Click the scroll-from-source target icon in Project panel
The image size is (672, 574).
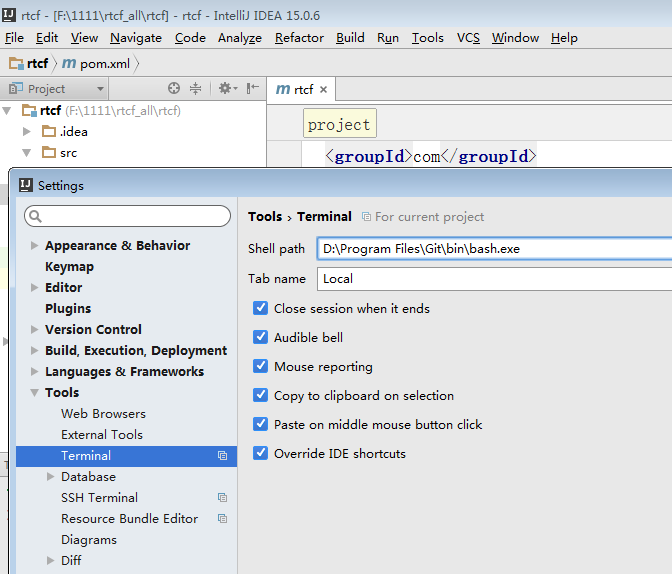pyautogui.click(x=174, y=88)
